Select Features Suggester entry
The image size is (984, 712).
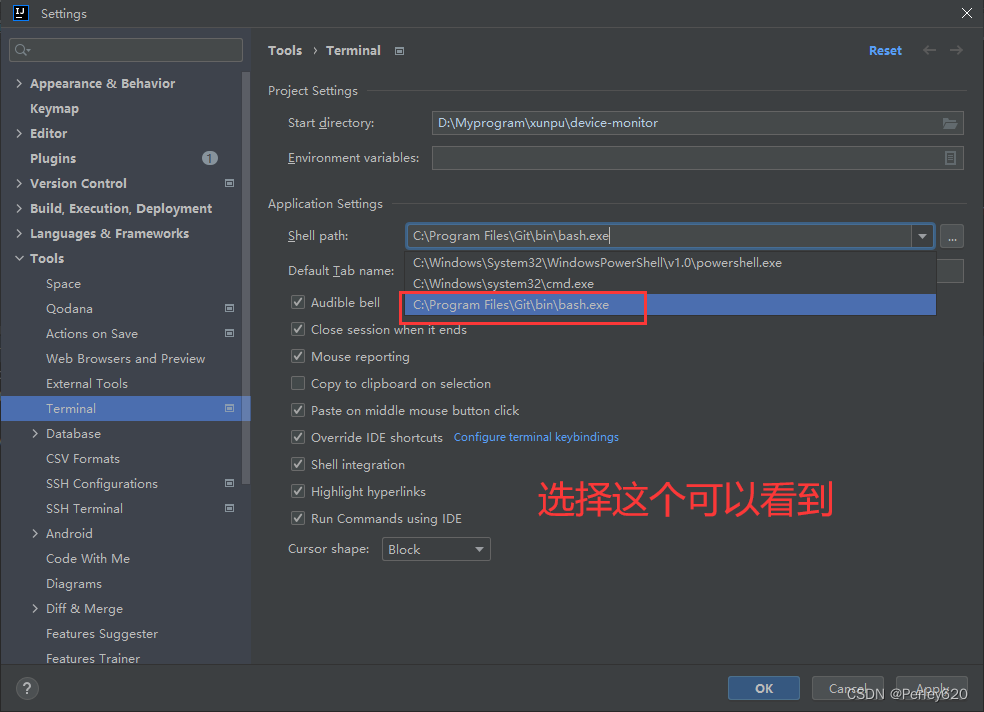[x=102, y=634]
